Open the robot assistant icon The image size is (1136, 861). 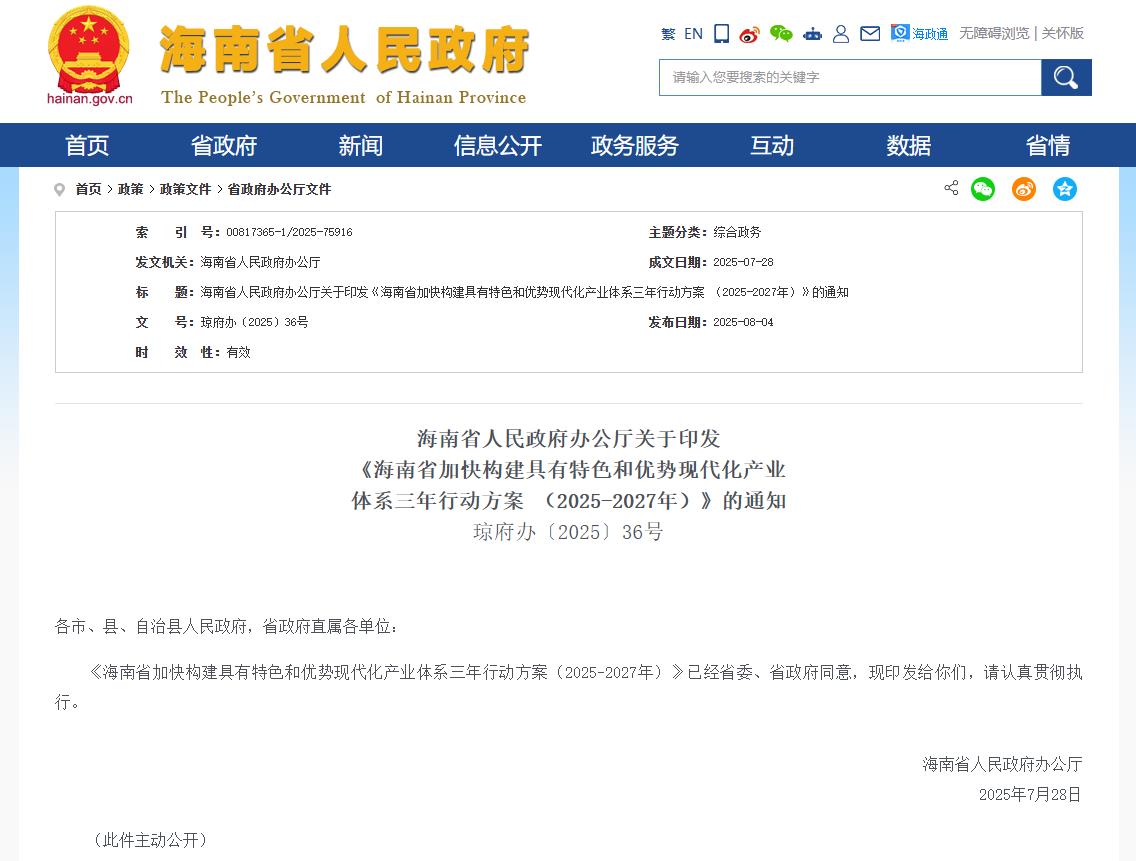coord(812,34)
